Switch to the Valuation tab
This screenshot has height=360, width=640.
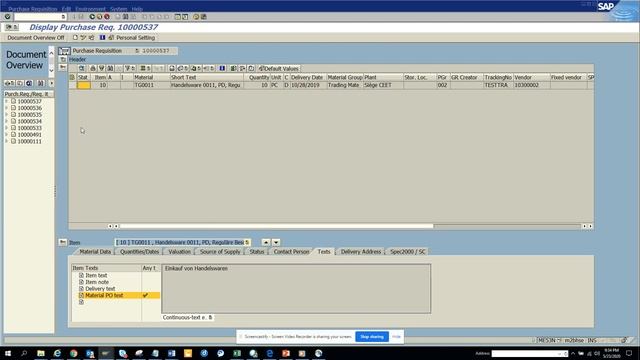180,252
